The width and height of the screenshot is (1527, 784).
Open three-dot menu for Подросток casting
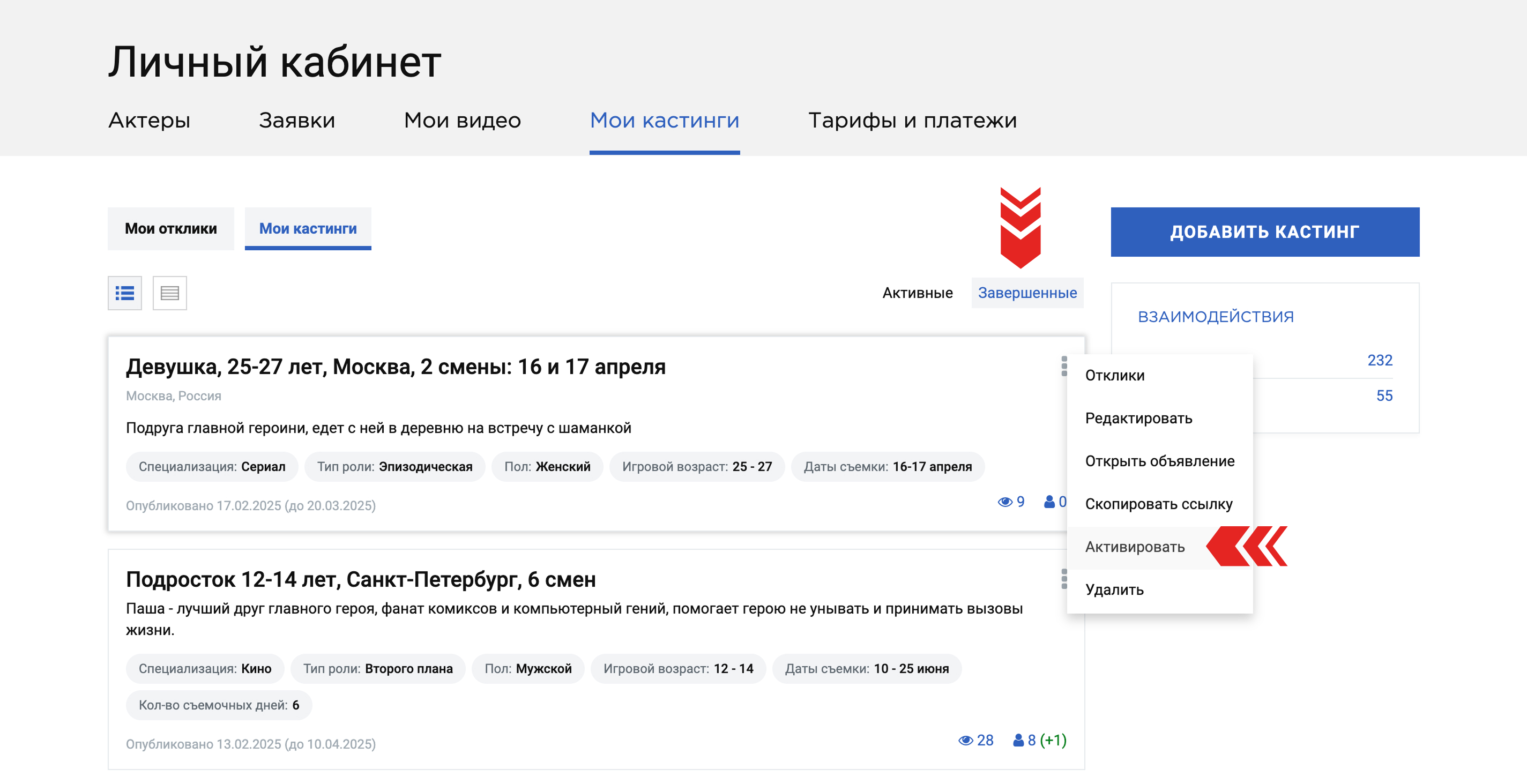1063,578
